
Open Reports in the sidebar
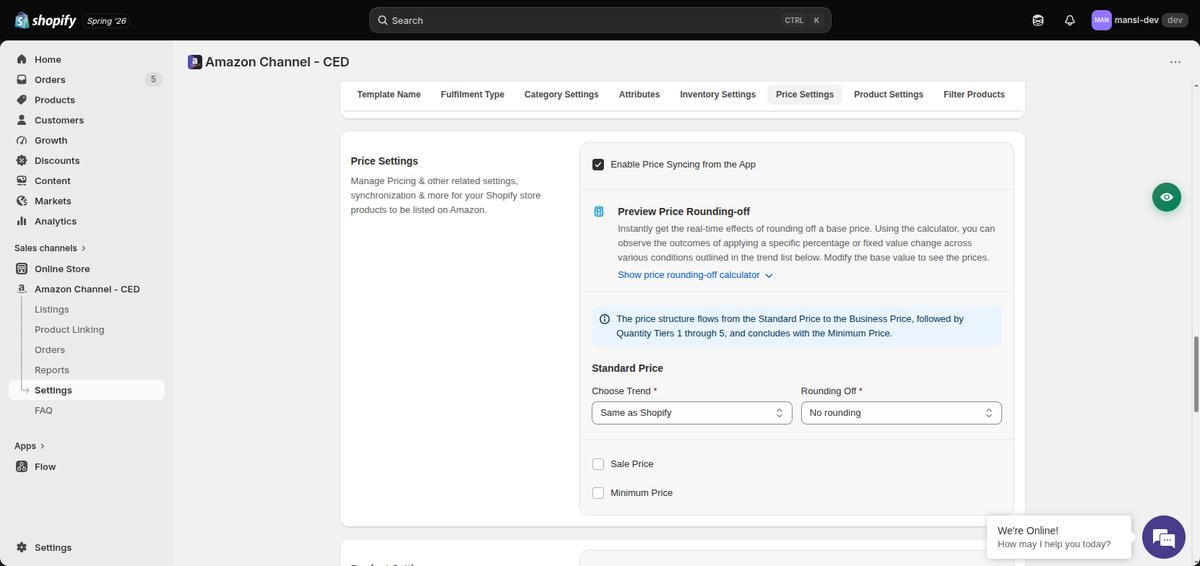point(52,370)
